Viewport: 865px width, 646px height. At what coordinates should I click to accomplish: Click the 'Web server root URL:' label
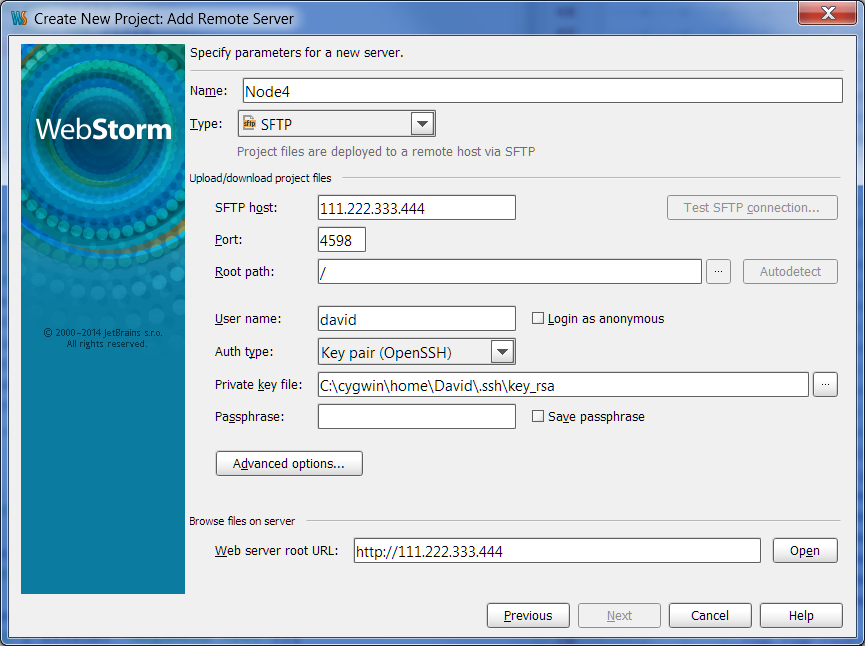pyautogui.click(x=276, y=551)
